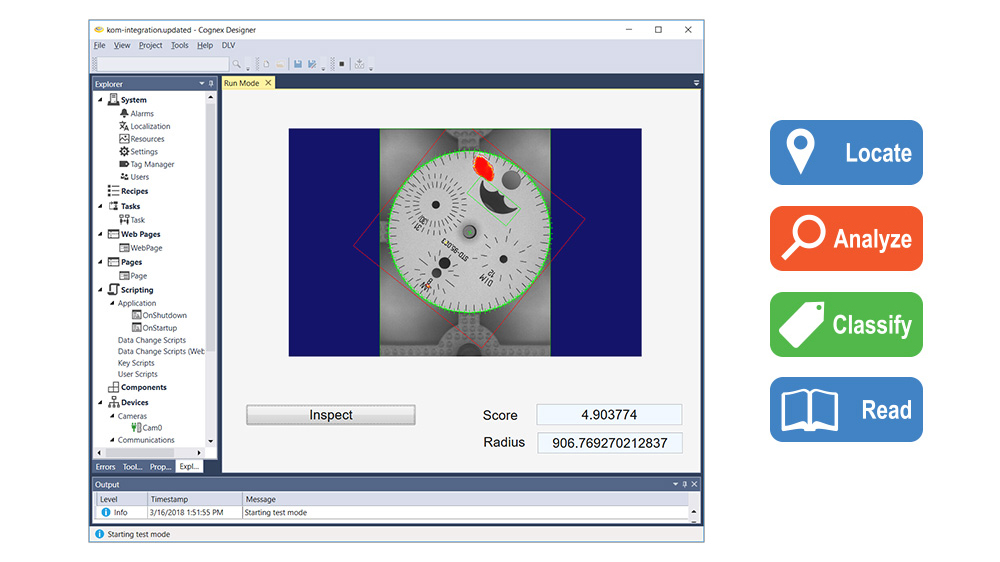Pin the Explorer panel with auto-hide pushpin

point(211,84)
